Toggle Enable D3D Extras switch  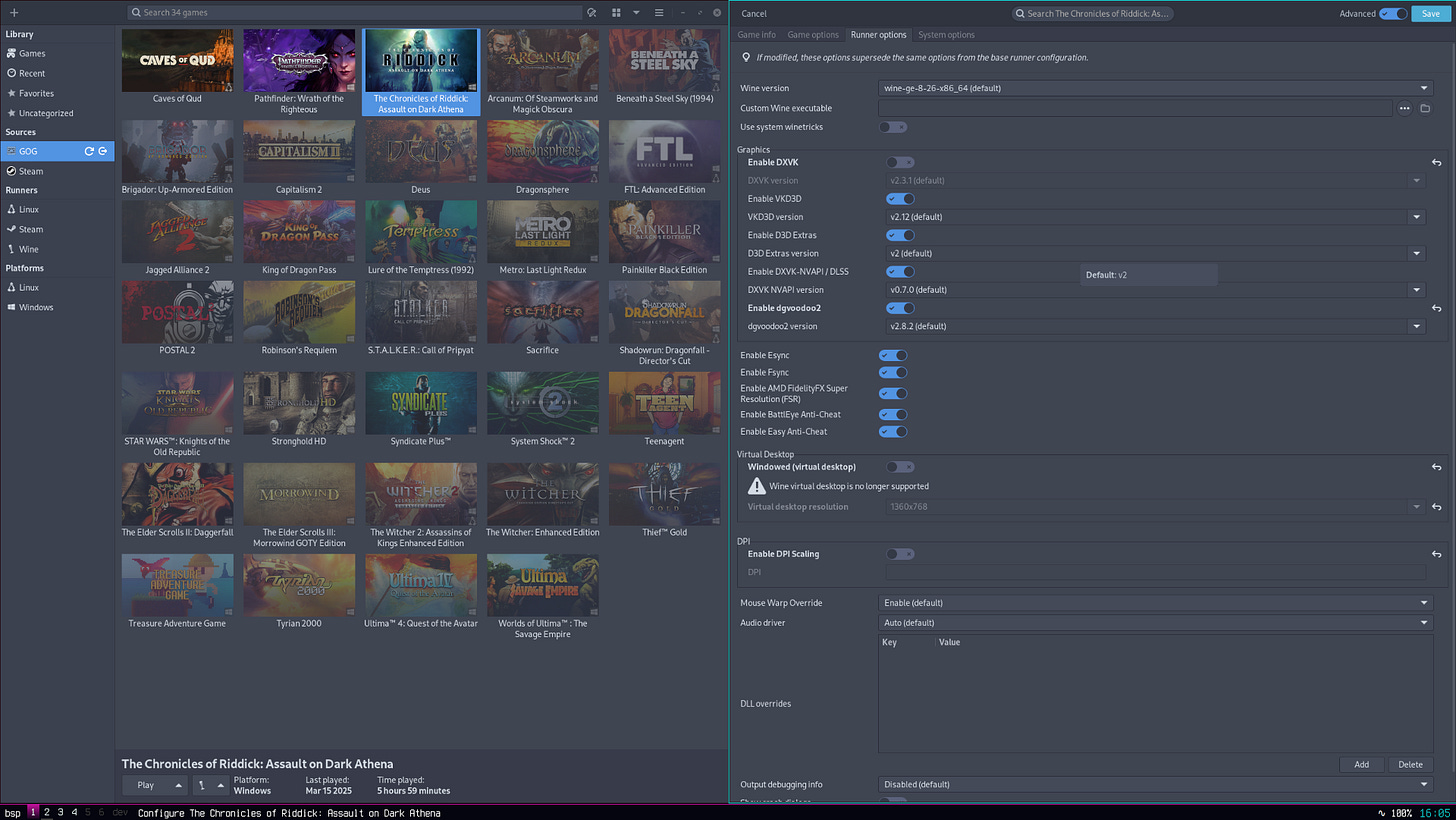(900, 235)
